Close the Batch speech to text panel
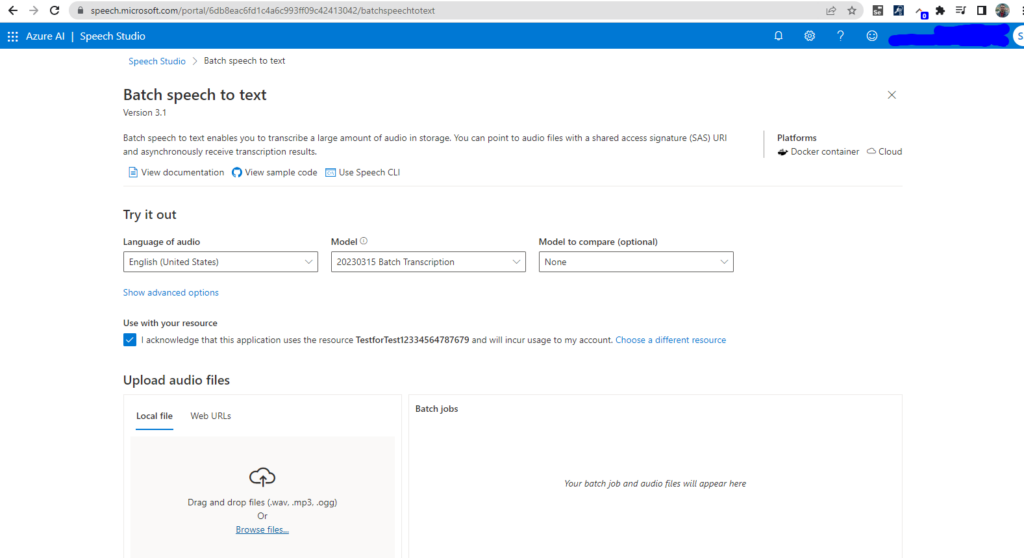Image resolution: width=1024 pixels, height=558 pixels. click(x=891, y=95)
